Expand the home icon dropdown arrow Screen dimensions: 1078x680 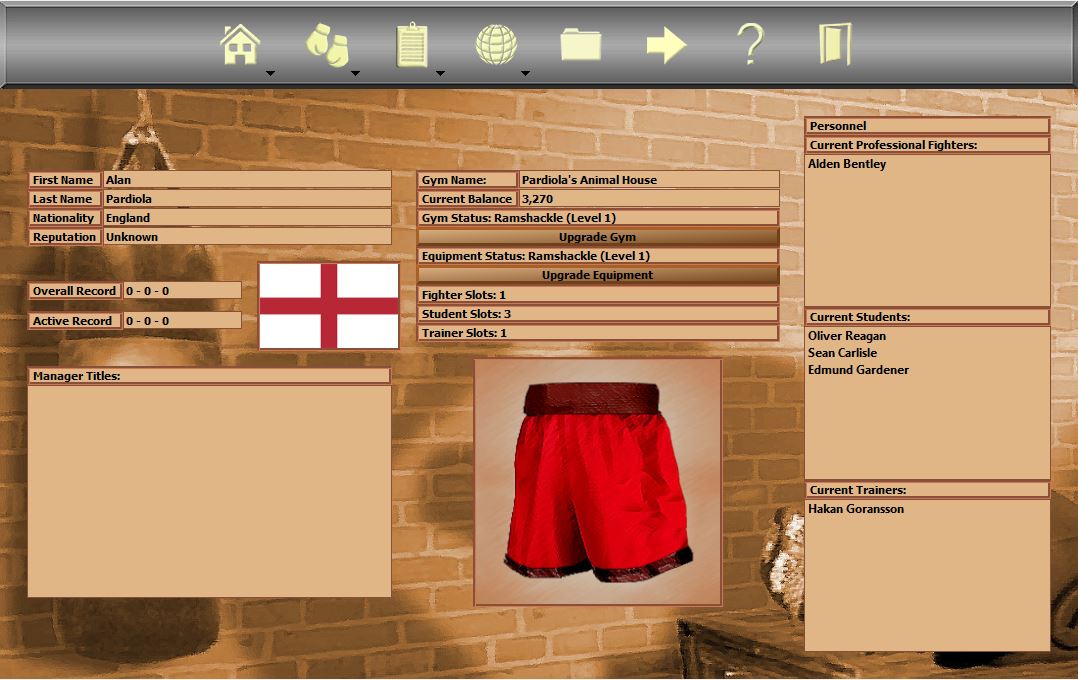270,73
